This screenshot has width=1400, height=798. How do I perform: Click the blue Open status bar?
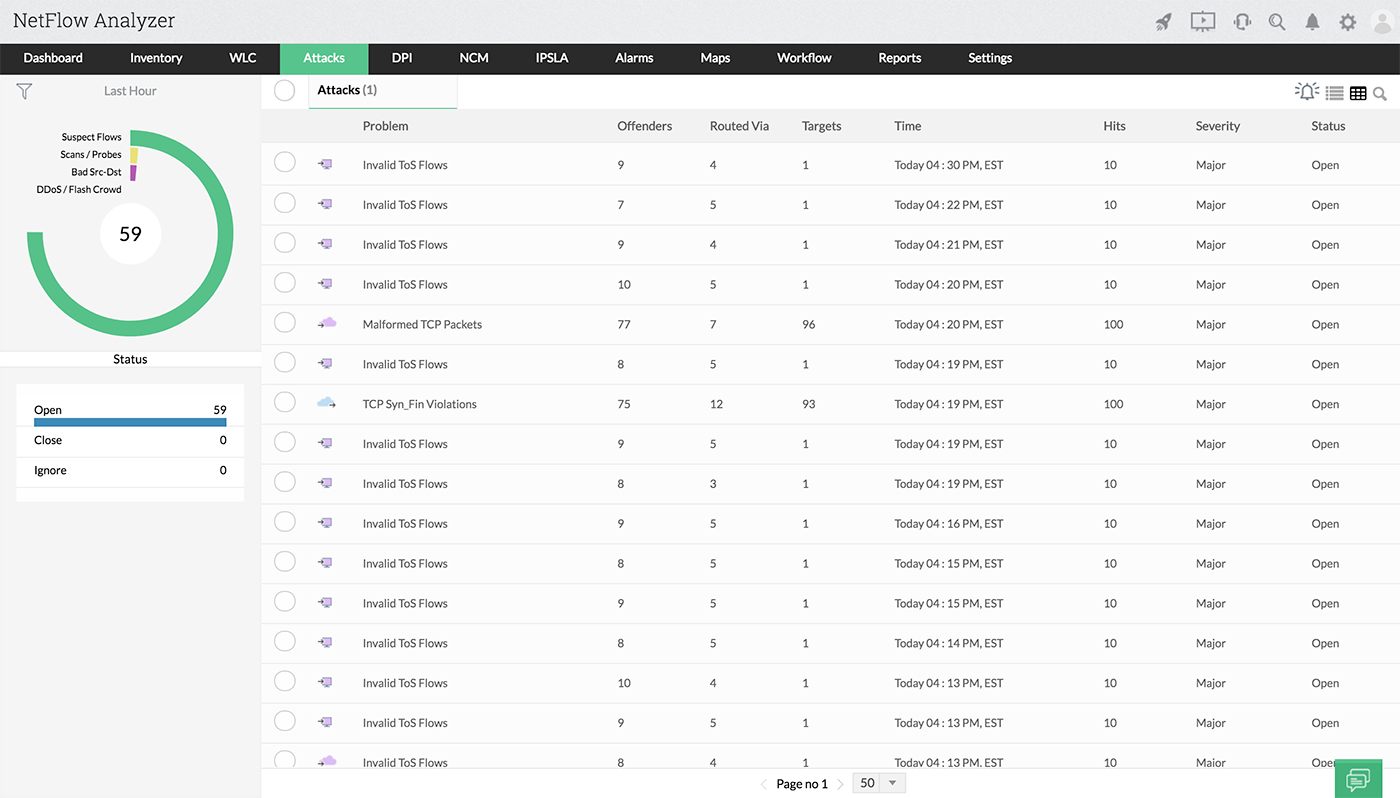click(x=130, y=422)
